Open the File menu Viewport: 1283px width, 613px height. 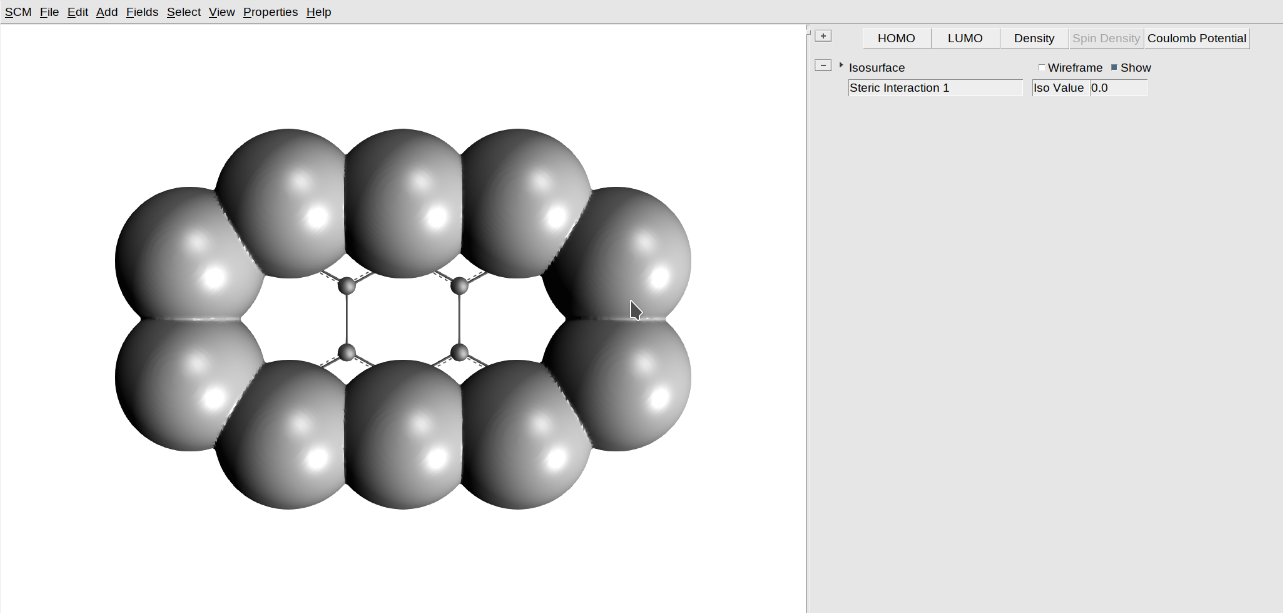pyautogui.click(x=48, y=11)
